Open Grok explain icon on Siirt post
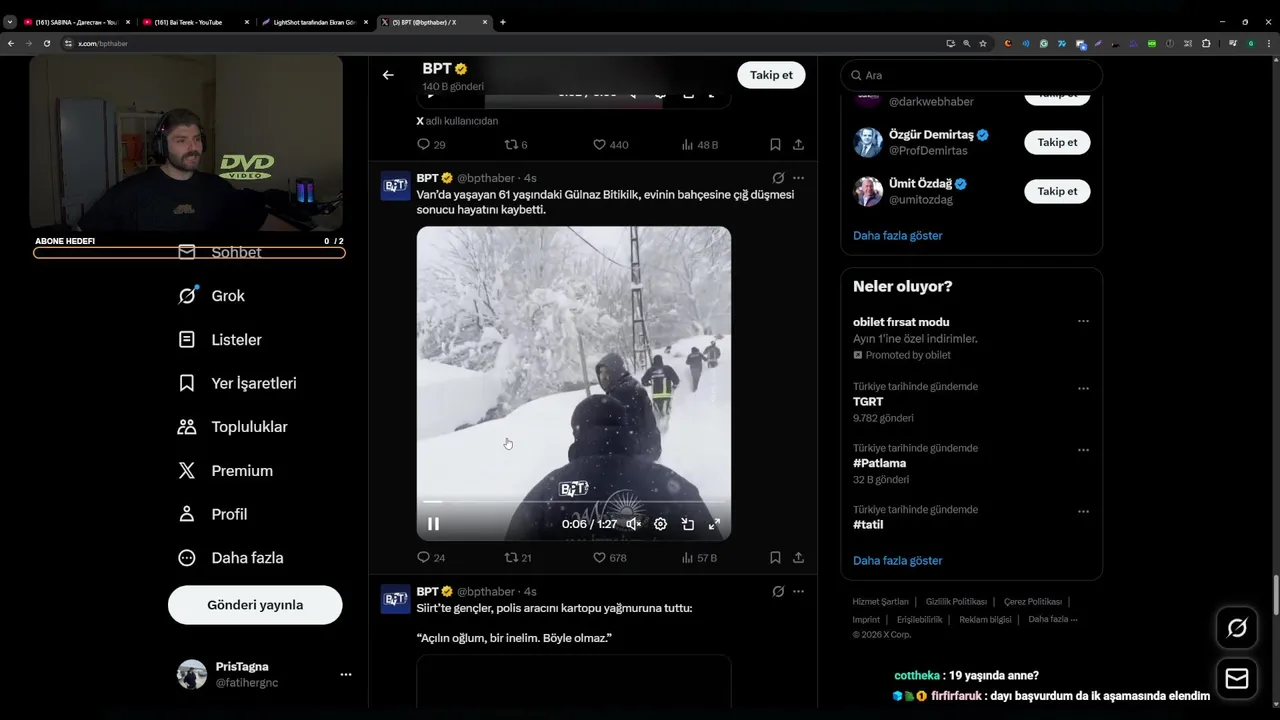 778,592
